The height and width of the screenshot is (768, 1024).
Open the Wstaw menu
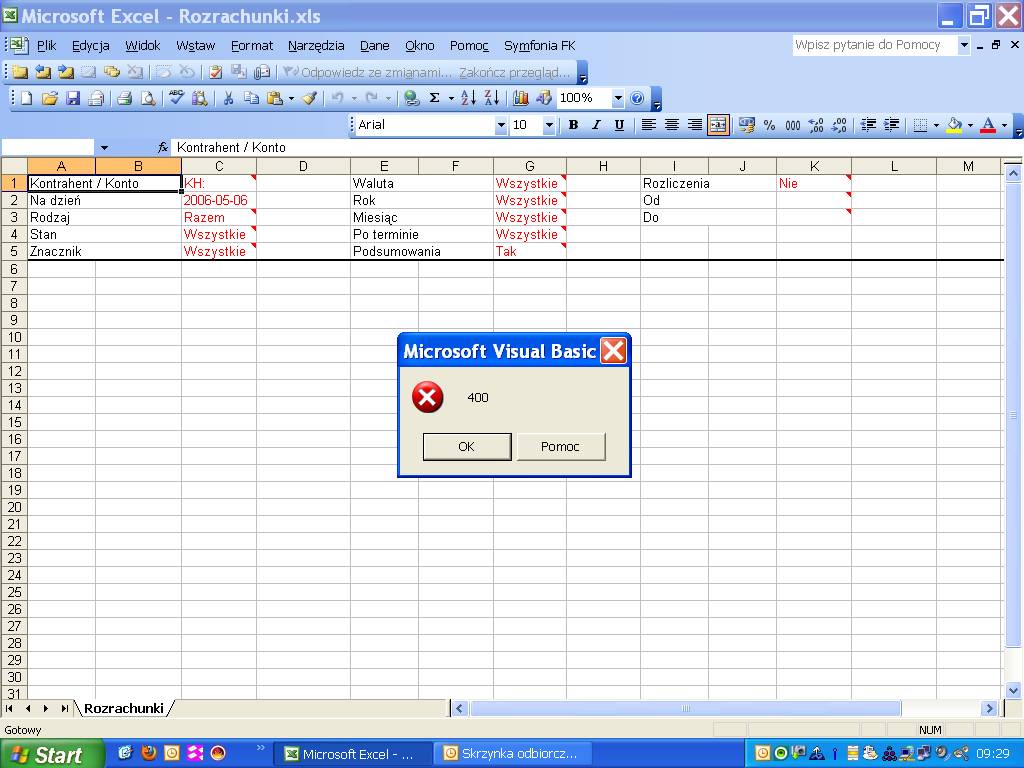click(195, 46)
